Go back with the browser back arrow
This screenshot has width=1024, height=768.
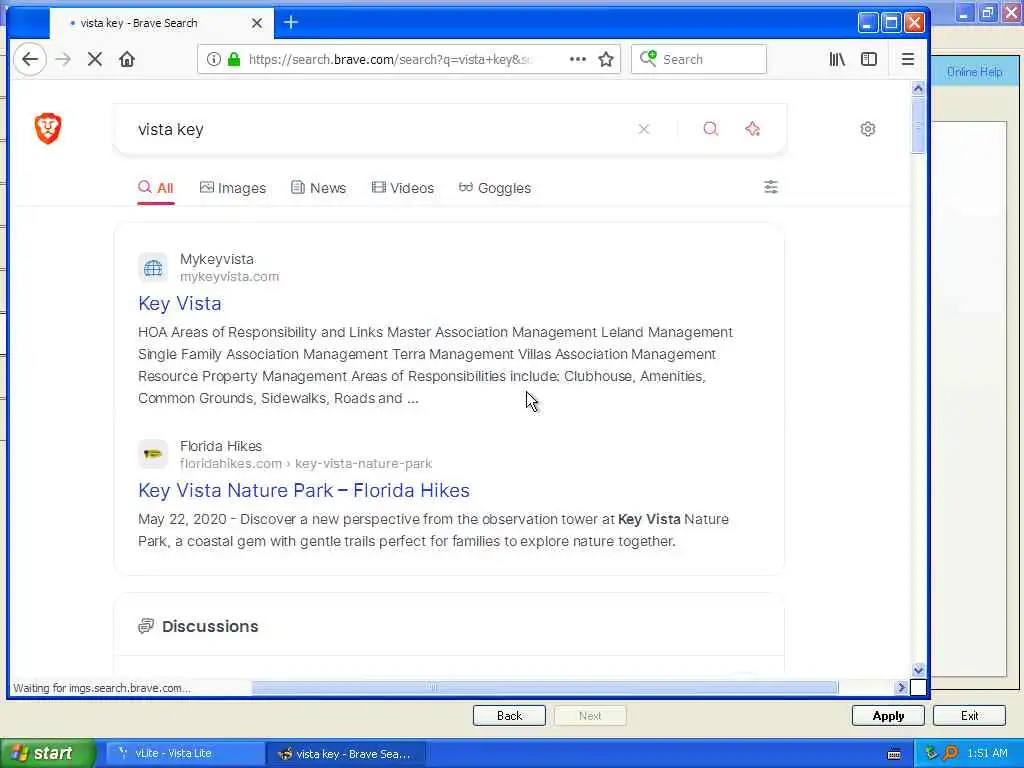(x=30, y=59)
